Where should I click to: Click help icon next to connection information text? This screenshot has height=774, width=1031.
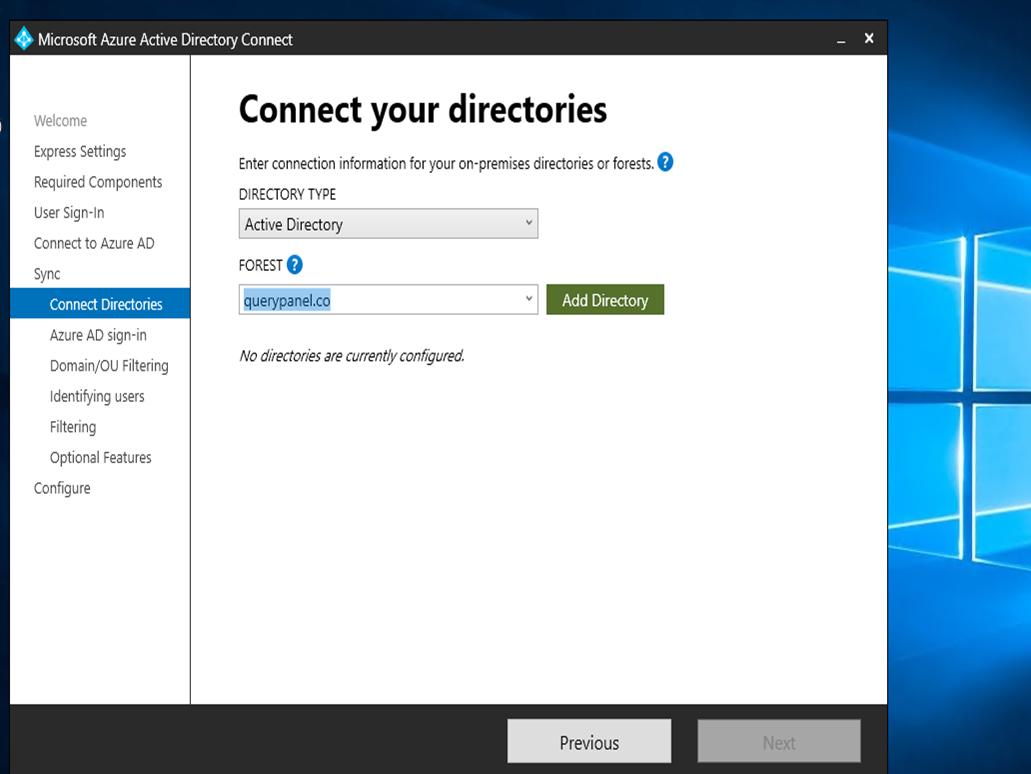665,162
